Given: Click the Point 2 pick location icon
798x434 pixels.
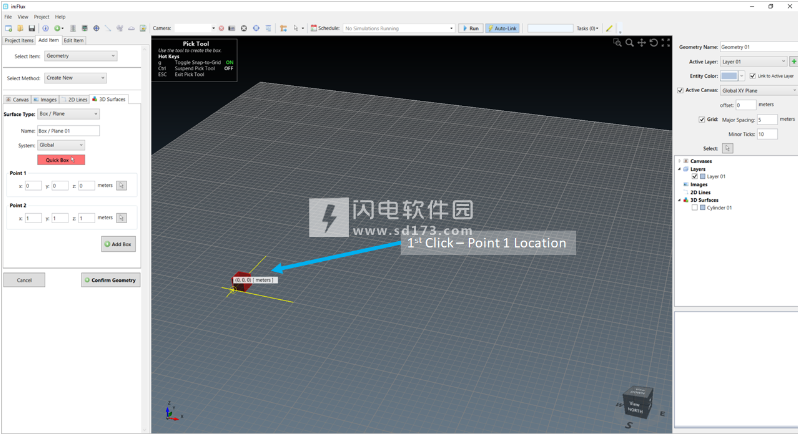Looking at the screenshot, I should [121, 218].
